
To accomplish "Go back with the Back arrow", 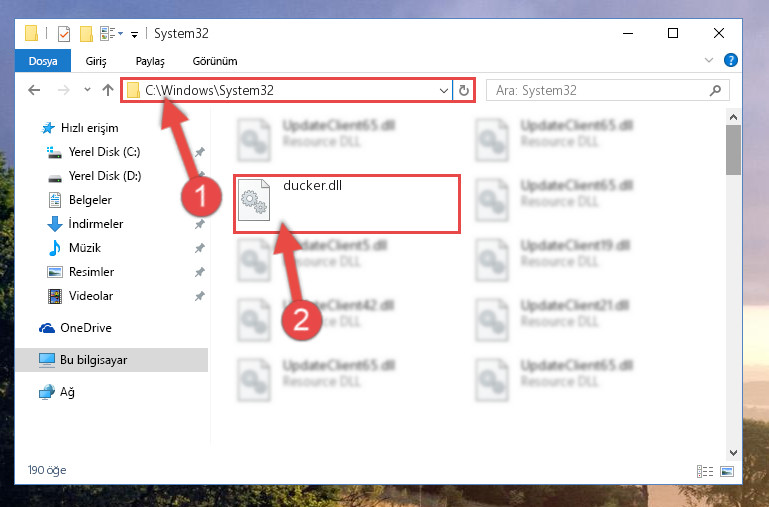I will (x=34, y=90).
